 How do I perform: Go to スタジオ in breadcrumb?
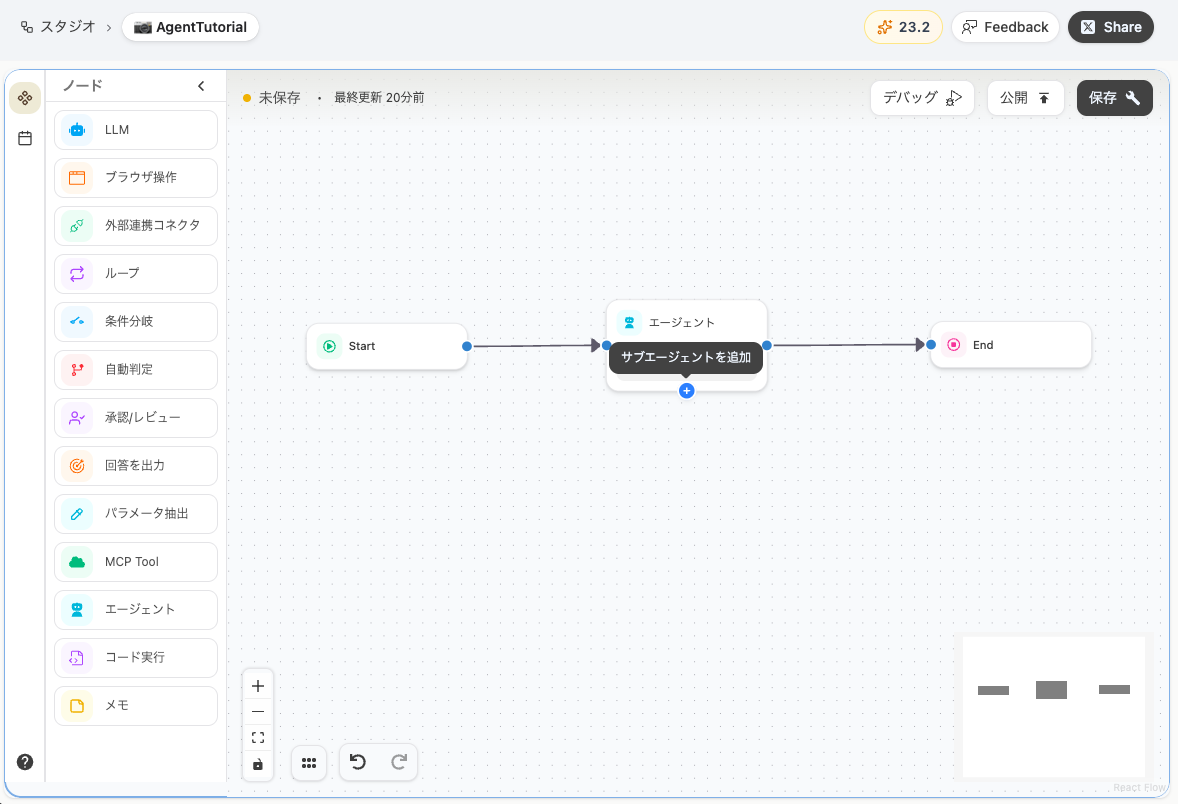click(x=58, y=27)
